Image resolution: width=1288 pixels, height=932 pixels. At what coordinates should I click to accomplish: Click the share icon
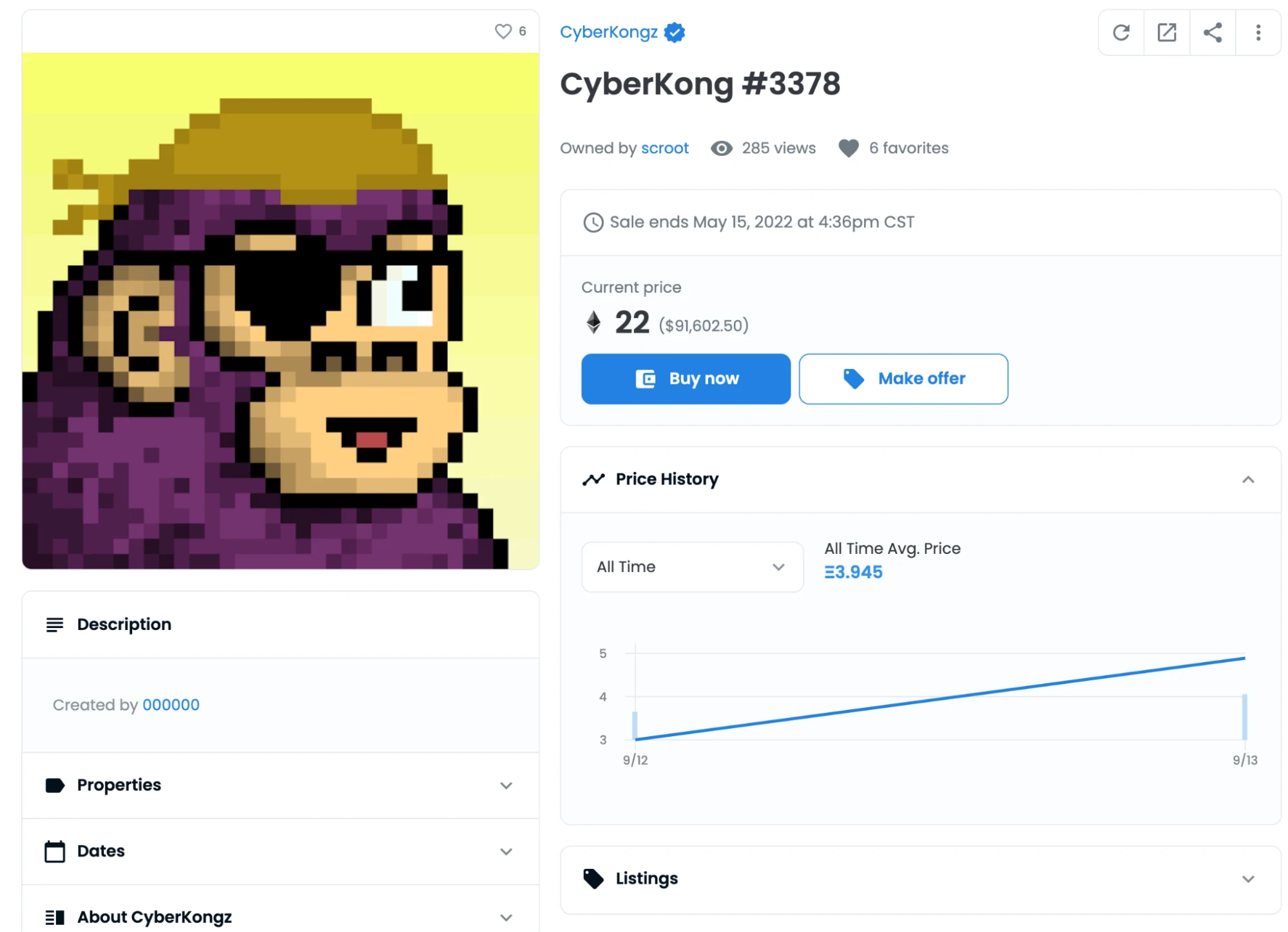click(x=1212, y=33)
